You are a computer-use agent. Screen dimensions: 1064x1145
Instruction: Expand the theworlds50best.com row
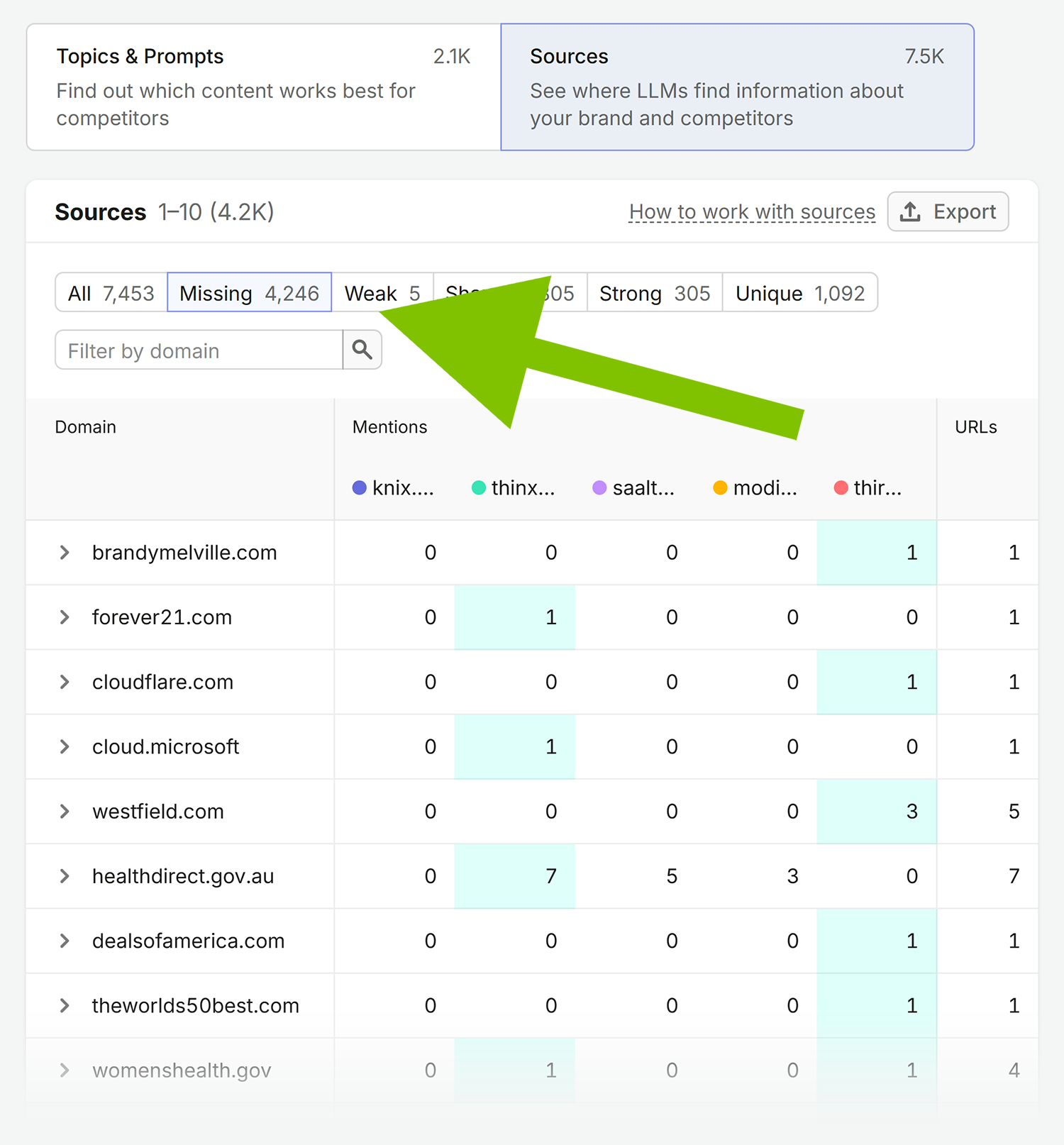(x=65, y=1005)
